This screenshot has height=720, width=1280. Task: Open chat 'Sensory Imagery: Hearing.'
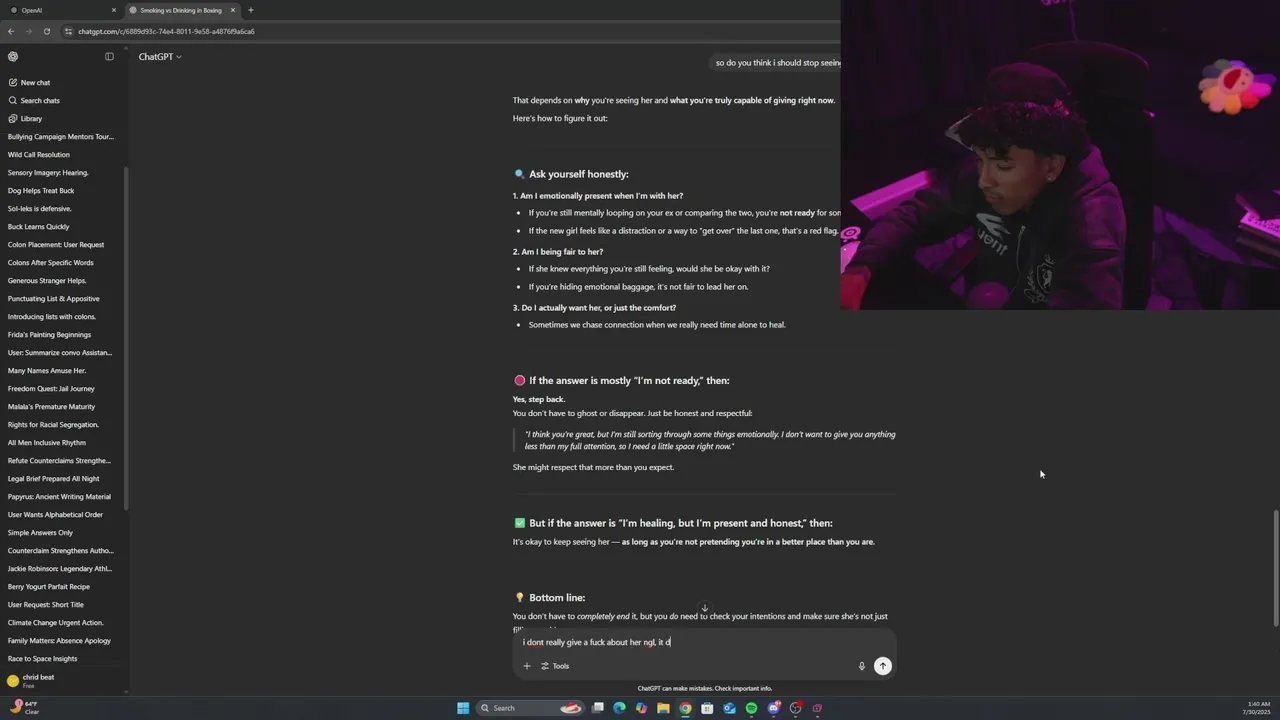48,173
